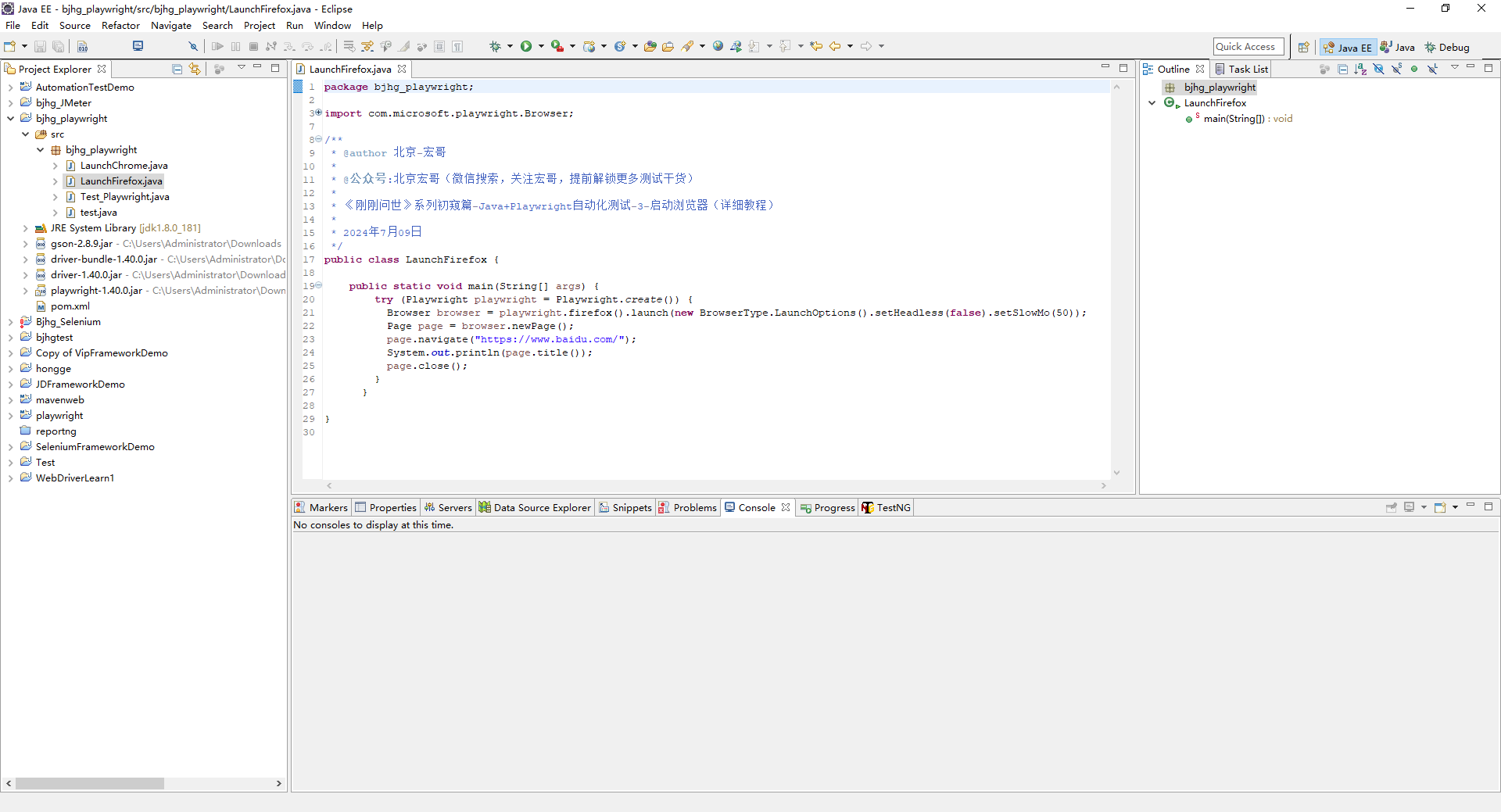
Task: Click the Pin Console icon
Action: point(1392,507)
